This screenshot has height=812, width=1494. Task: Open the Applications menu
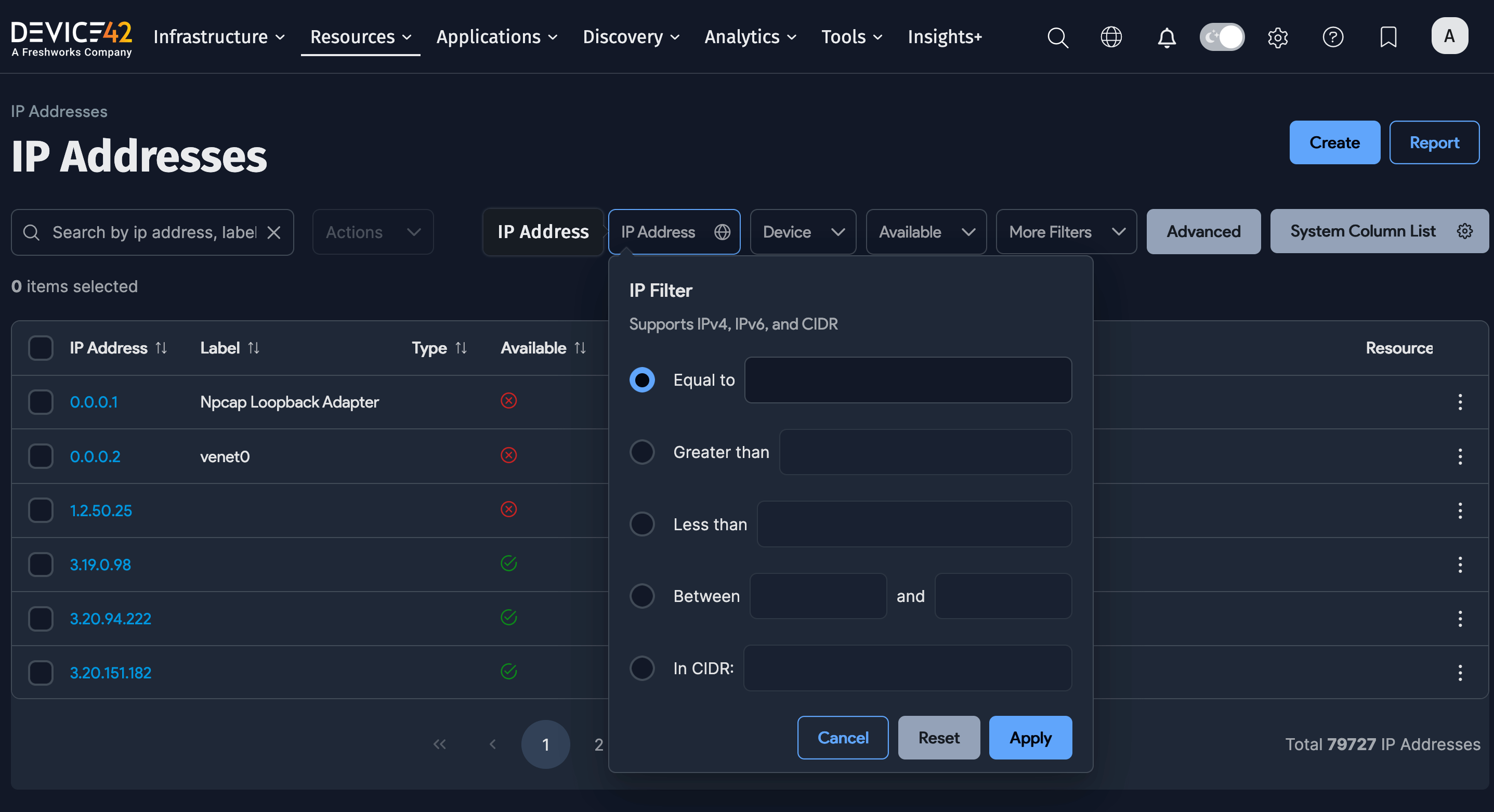click(496, 36)
